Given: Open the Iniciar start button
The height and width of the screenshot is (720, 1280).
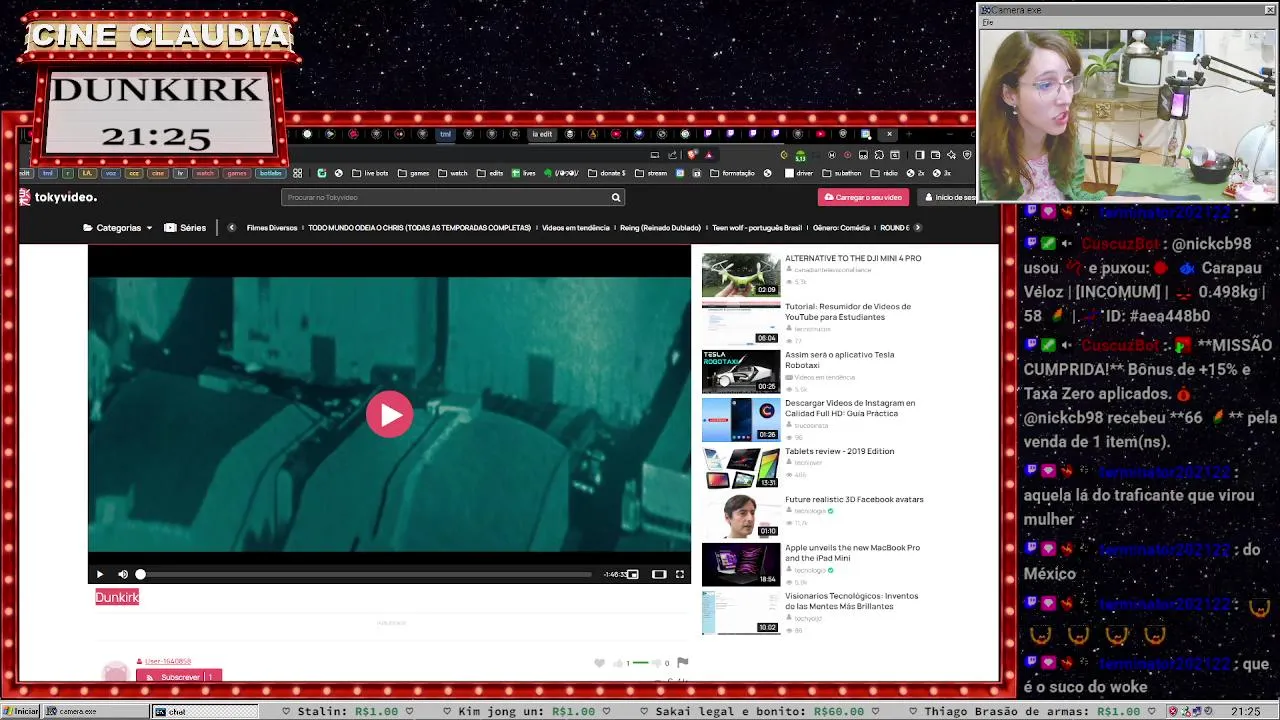Looking at the screenshot, I should point(21,712).
